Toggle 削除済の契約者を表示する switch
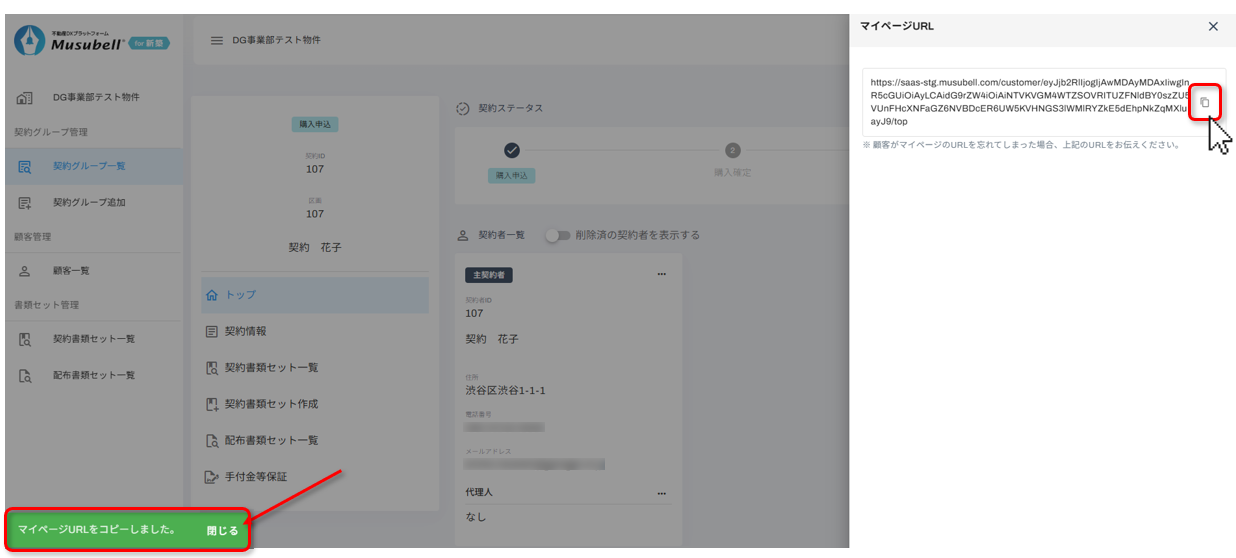This screenshot has width=1236, height=558. (557, 235)
